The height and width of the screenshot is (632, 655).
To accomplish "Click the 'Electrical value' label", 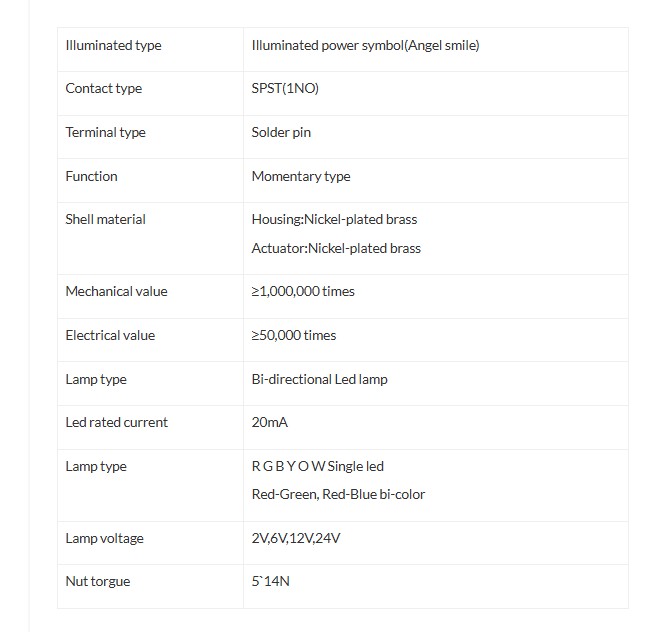I will pos(110,335).
